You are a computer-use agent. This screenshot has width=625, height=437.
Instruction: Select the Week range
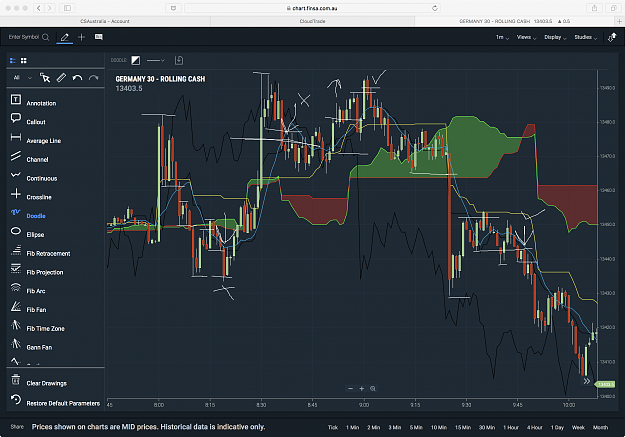[x=578, y=427]
